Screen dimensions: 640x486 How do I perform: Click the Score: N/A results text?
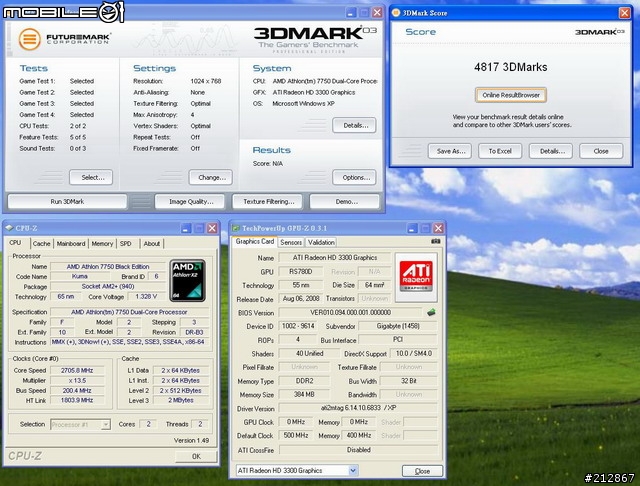point(268,164)
